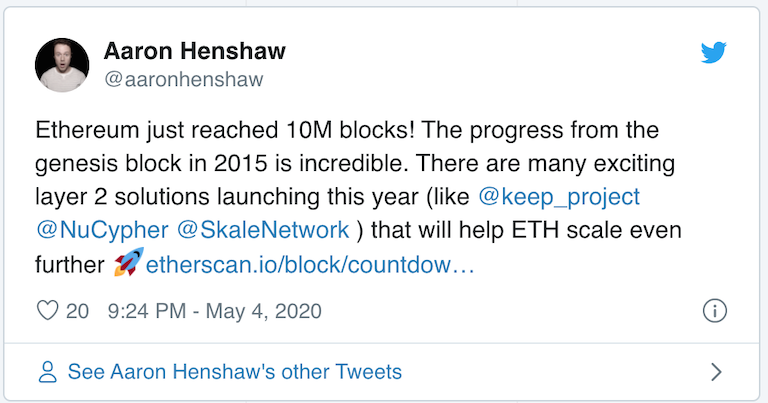The width and height of the screenshot is (768, 403).
Task: Click the rocket emoji in the tweet
Action: pyautogui.click(x=127, y=266)
